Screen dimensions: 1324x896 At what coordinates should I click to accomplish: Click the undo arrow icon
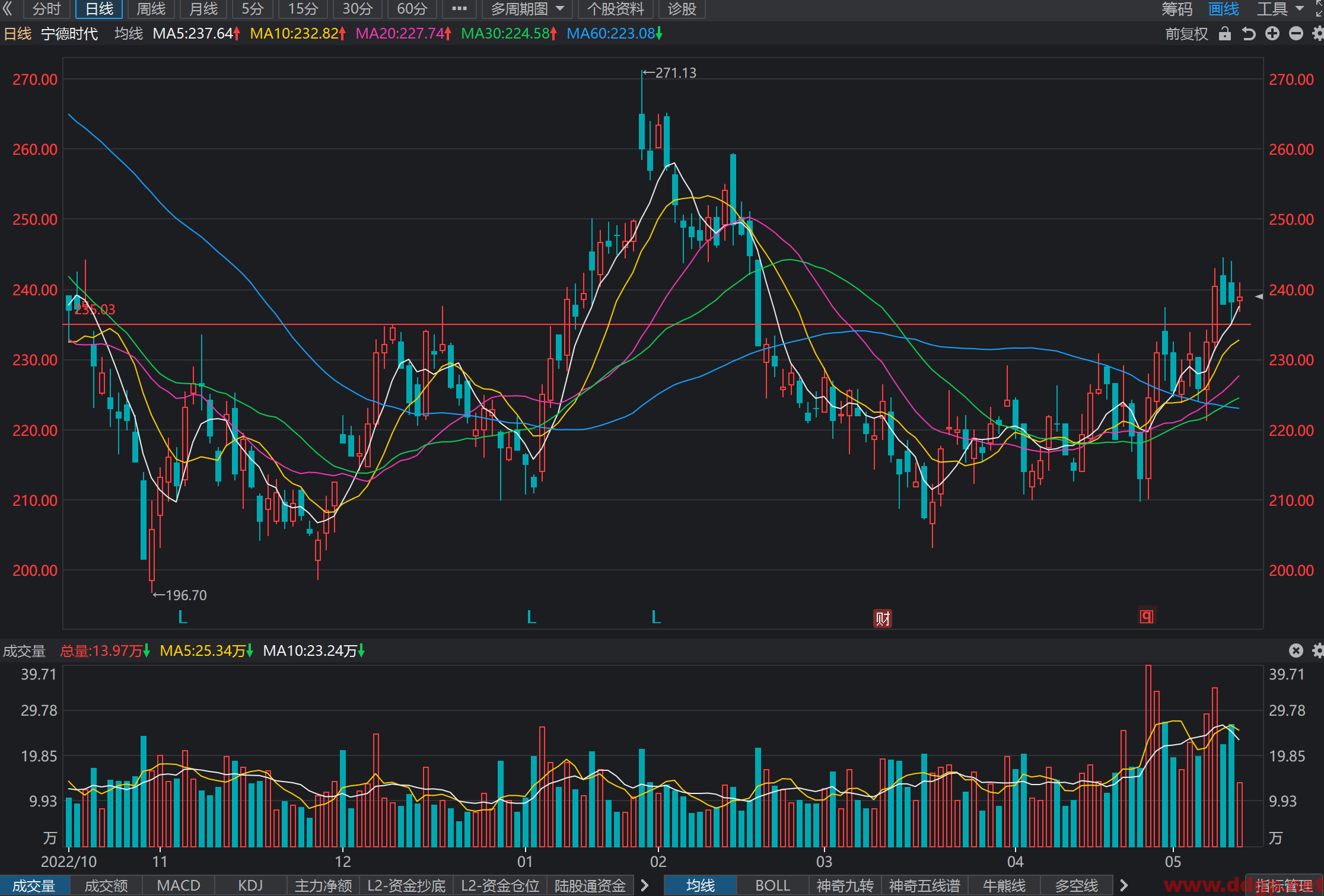point(1249,34)
